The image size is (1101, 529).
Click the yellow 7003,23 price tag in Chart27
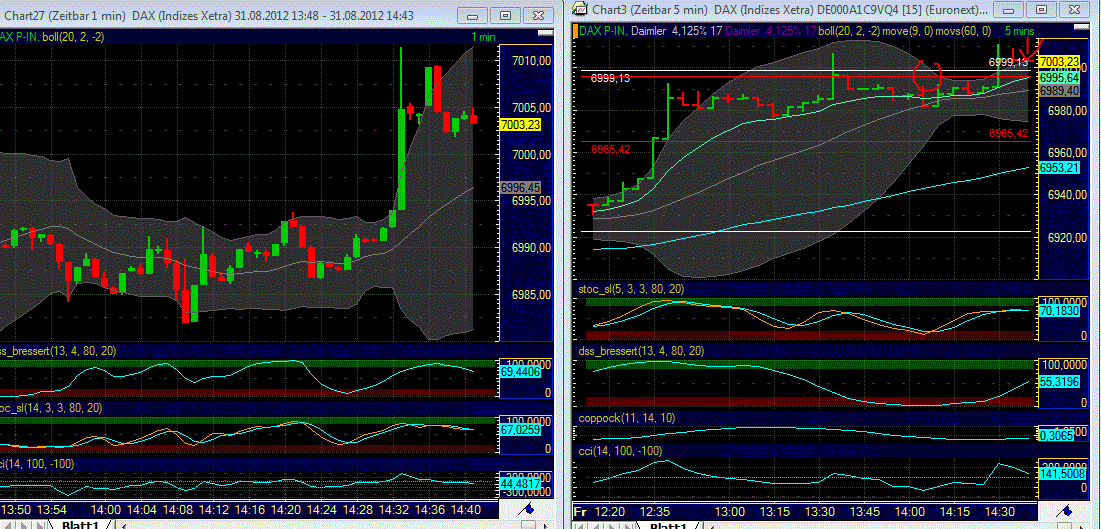point(518,124)
